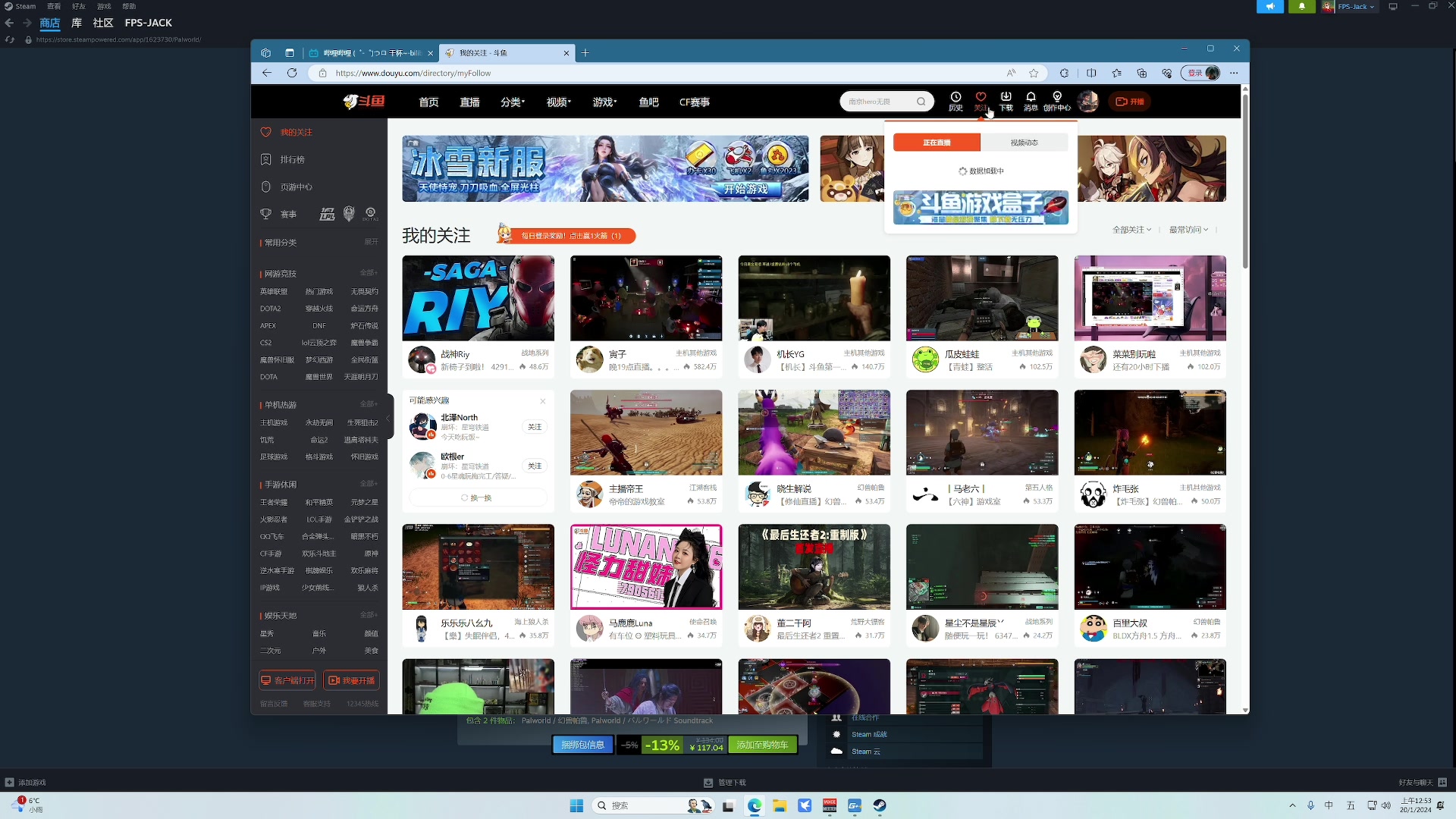Open the 瓜皮蛙蛙 stream thumbnail
Viewport: 1456px width, 819px height.
click(x=981, y=298)
